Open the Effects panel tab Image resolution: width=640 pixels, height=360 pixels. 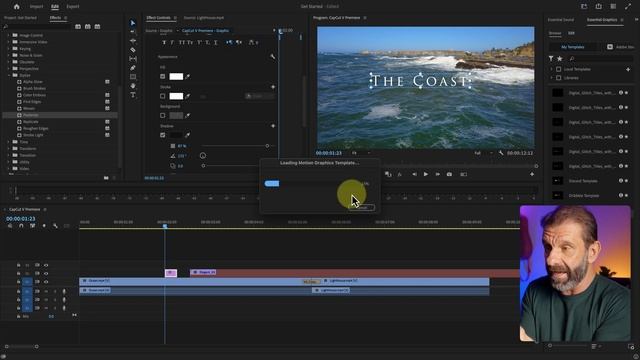pos(55,18)
